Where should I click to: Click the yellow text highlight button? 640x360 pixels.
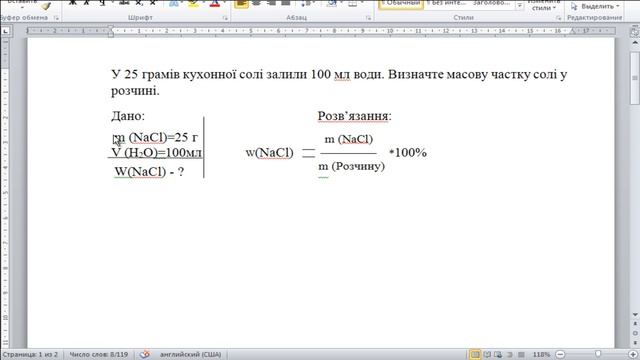[x=193, y=4]
